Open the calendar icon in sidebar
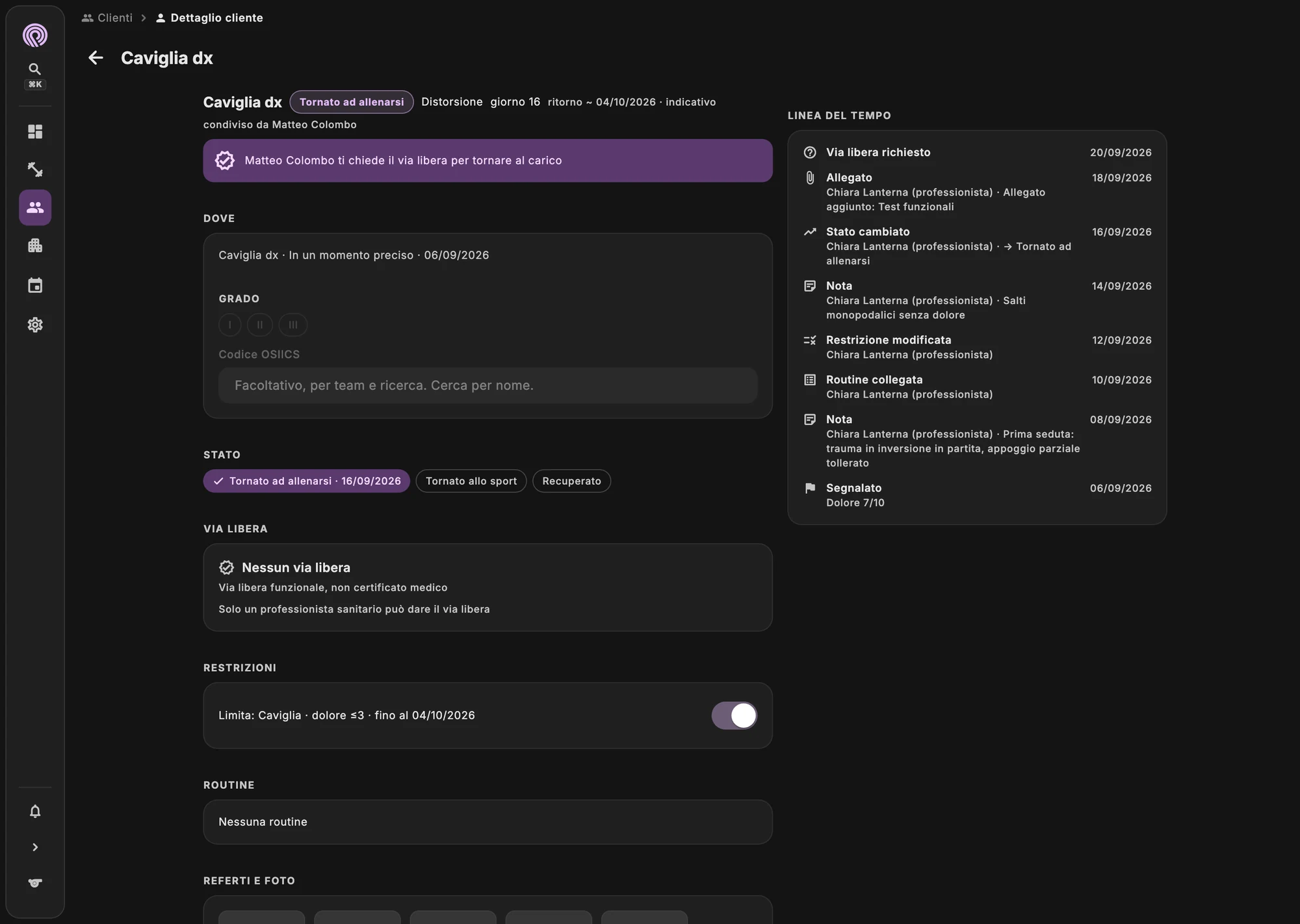1300x924 pixels. 35,285
